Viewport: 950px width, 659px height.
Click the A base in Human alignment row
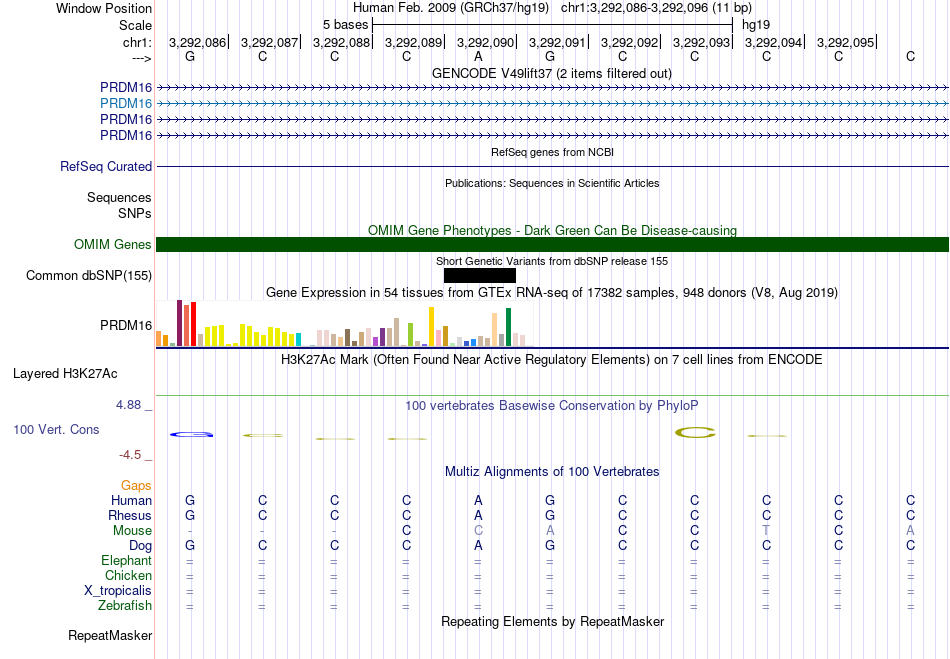click(478, 500)
